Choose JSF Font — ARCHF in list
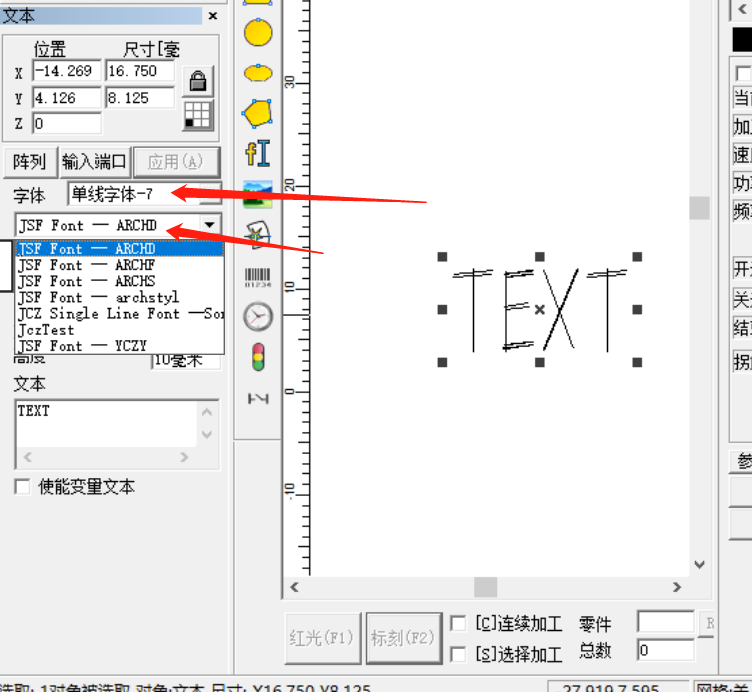 (x=120, y=265)
